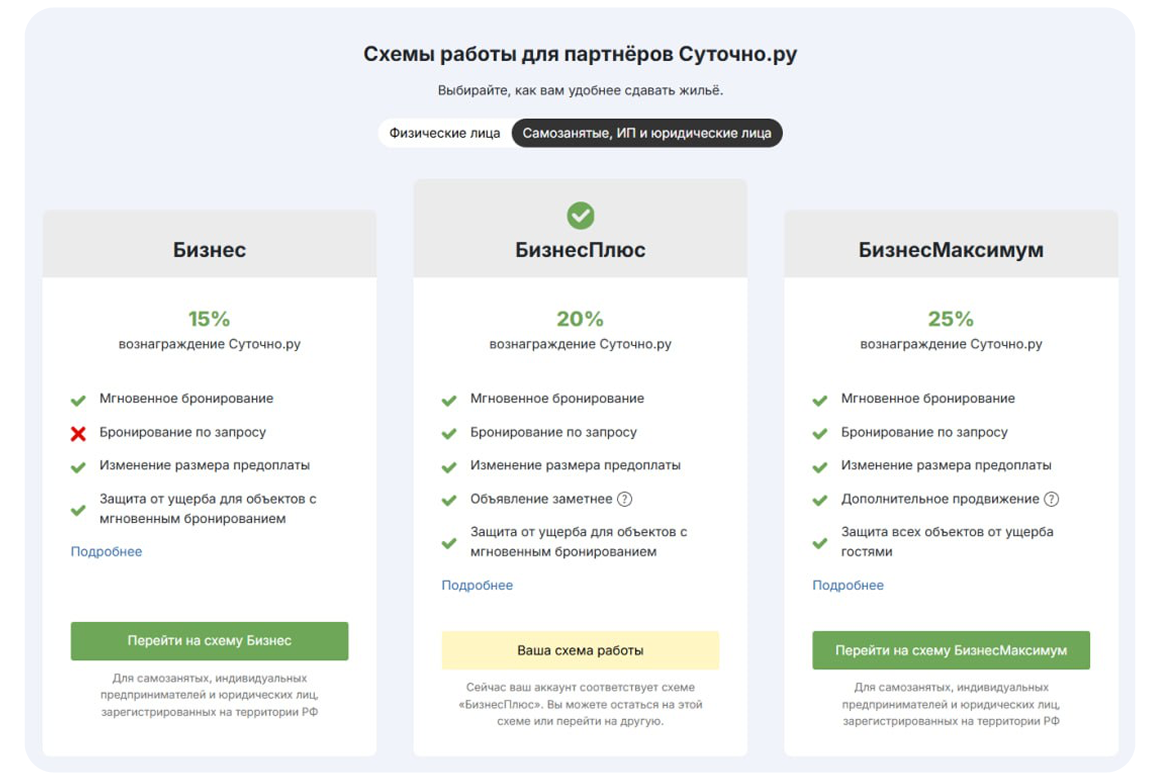The width and height of the screenshot is (1160, 780).
Task: Click the Ваша схема работы button
Action: point(580,650)
